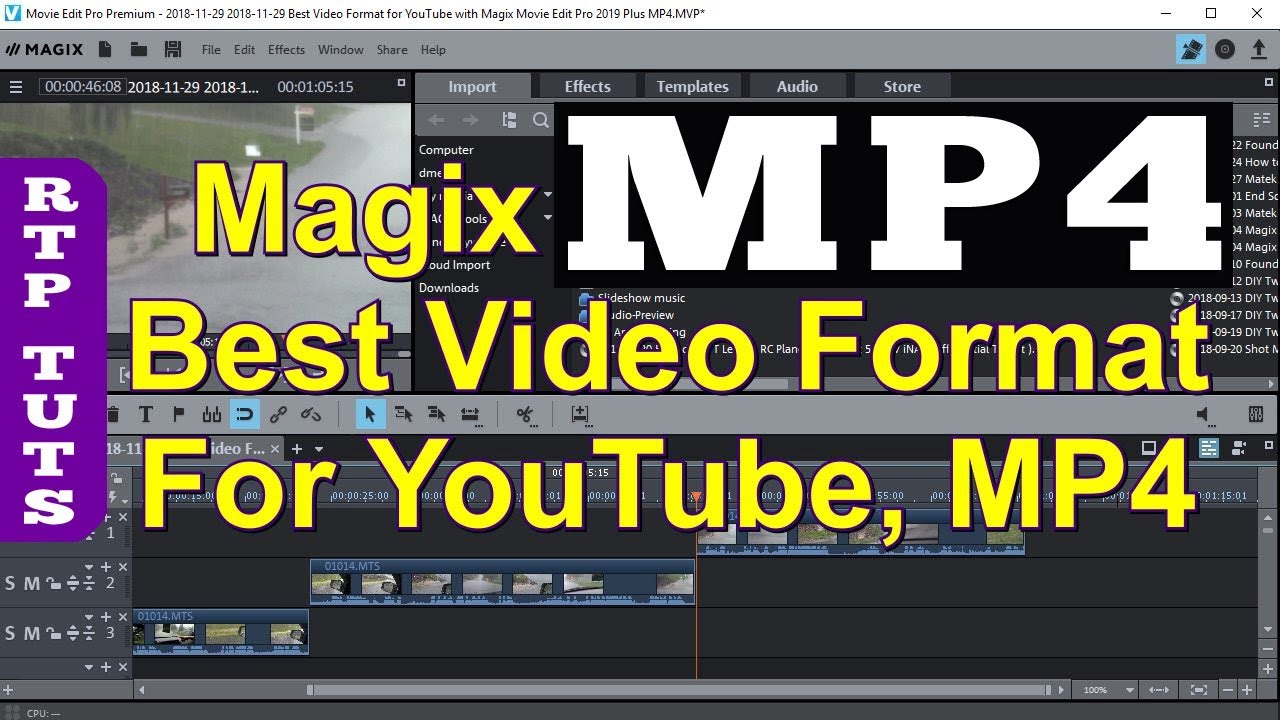Click the 00:01:05:15 duration display

(x=315, y=87)
